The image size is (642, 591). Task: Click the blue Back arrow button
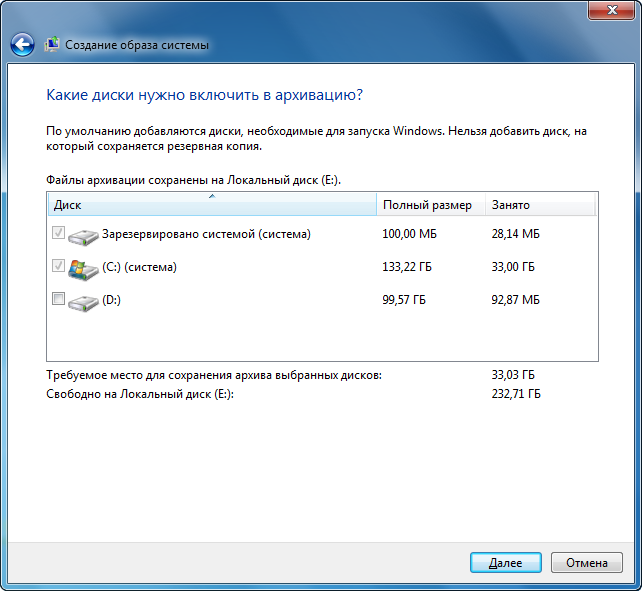tap(22, 45)
